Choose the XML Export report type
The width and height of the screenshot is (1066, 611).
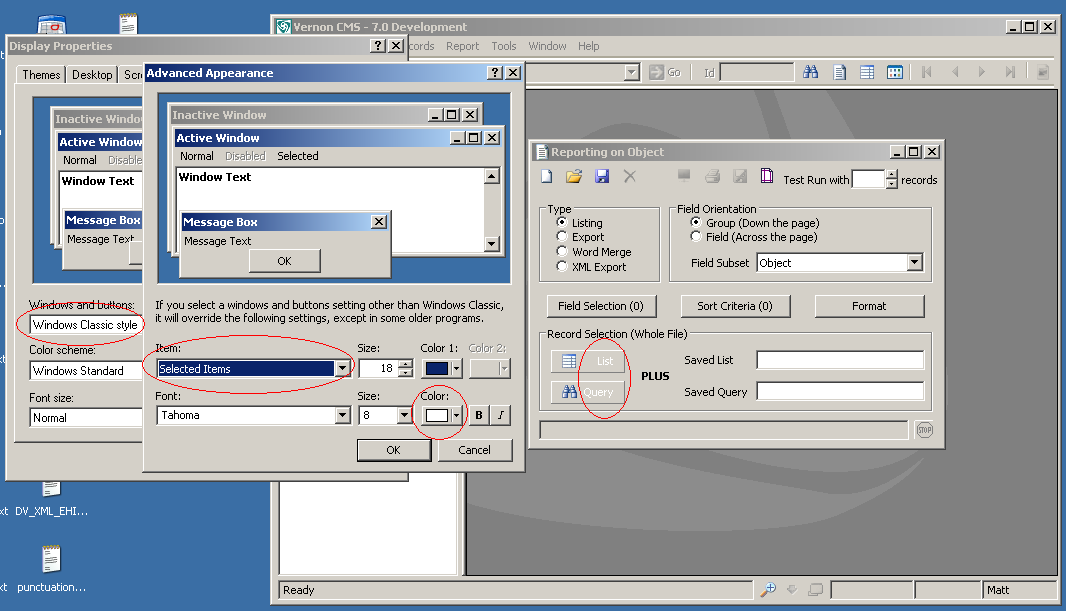pyautogui.click(x=562, y=266)
